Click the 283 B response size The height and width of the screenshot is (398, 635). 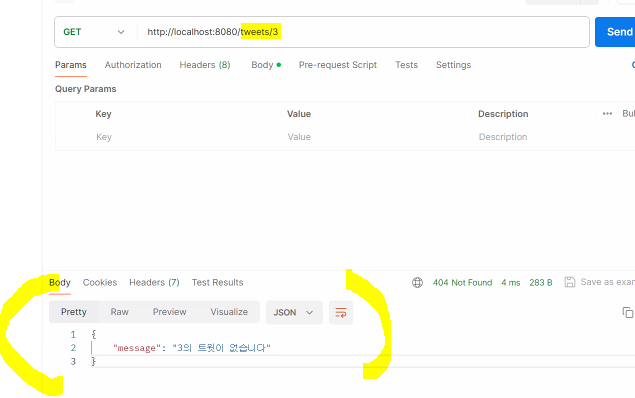[541, 282]
